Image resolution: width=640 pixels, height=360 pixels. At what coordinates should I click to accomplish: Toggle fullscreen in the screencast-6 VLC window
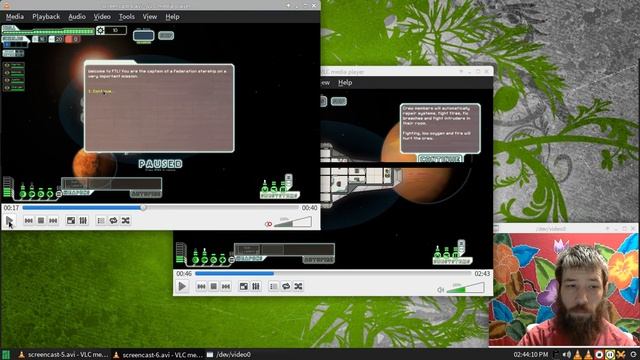244,287
